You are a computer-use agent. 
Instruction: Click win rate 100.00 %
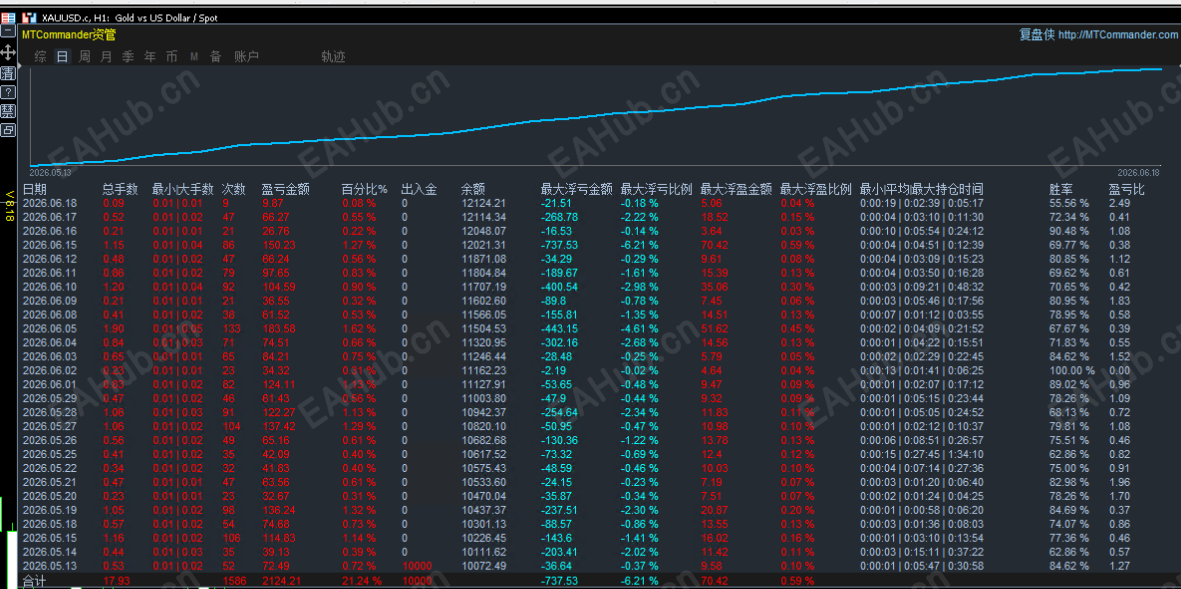1073,371
